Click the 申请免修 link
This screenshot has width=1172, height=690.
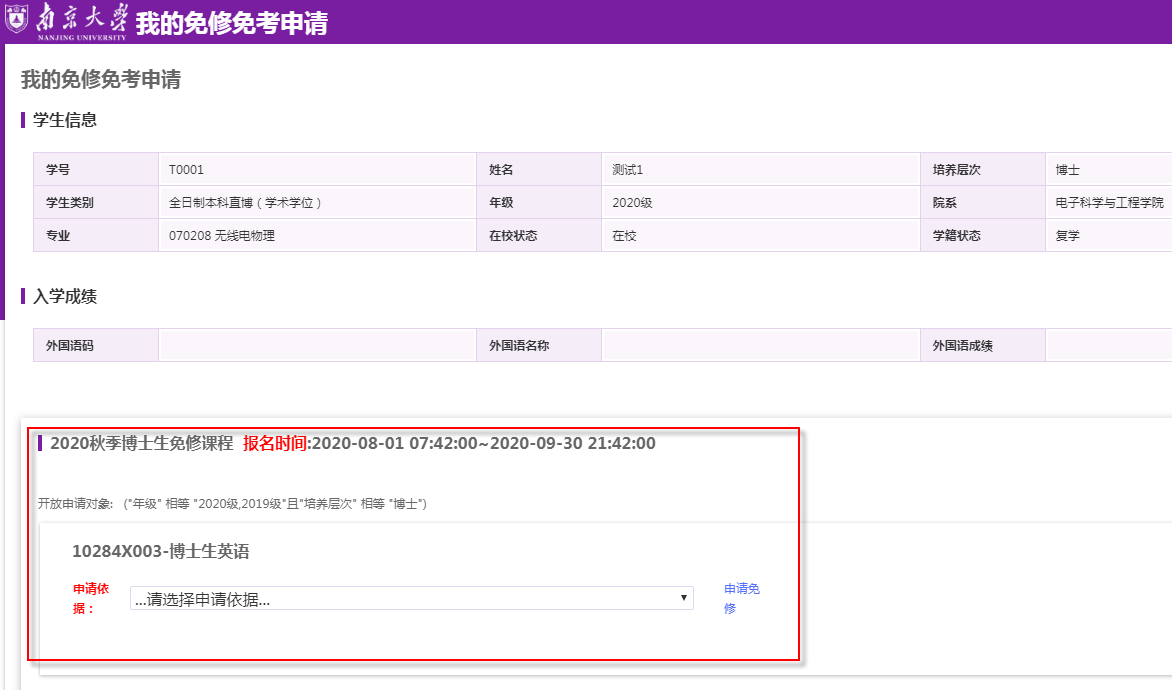[x=741, y=598]
